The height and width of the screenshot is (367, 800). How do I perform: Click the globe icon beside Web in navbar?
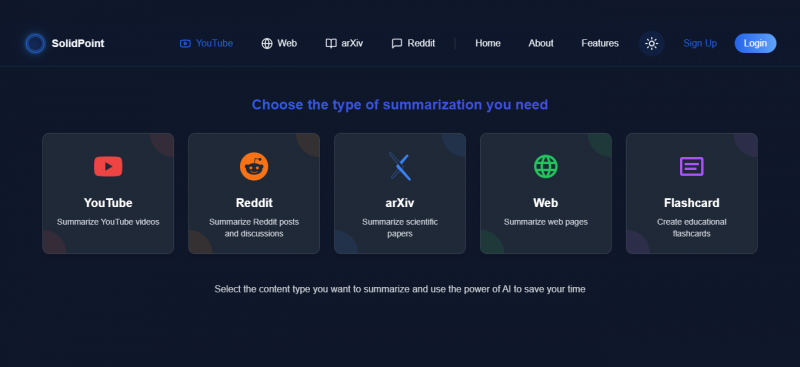click(x=267, y=43)
